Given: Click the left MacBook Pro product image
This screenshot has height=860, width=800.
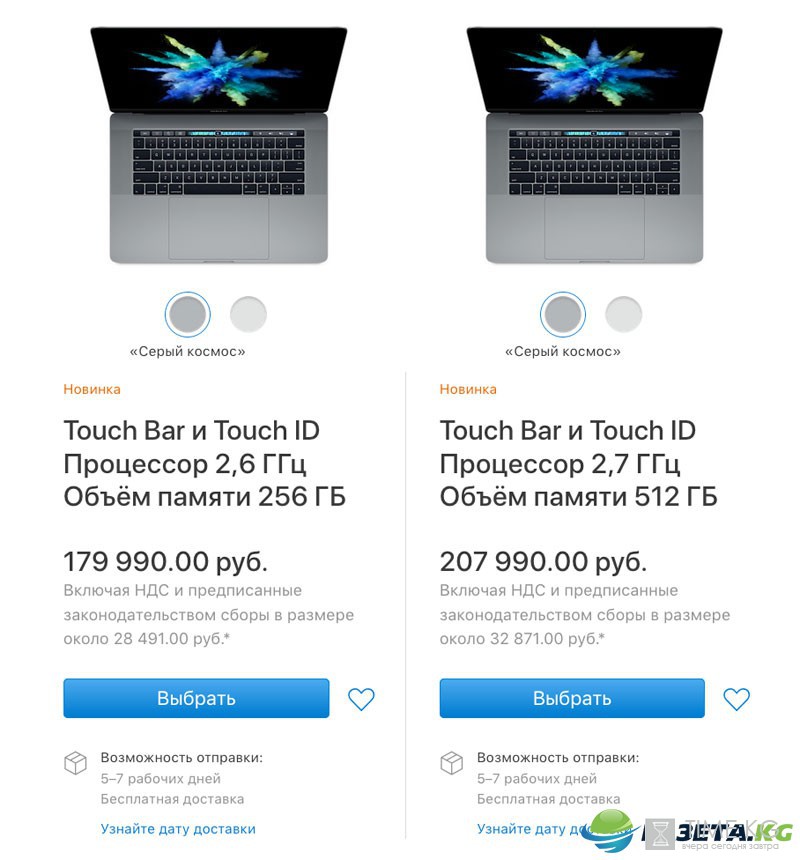Looking at the screenshot, I should pos(219,145).
